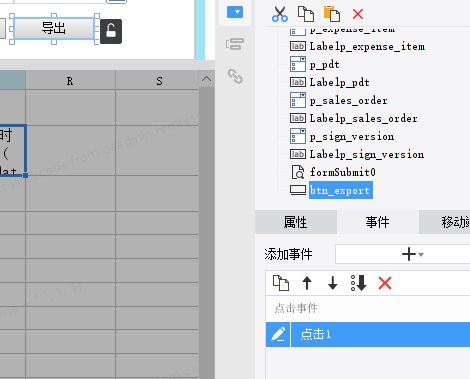Click the chain link sidebar icon
The width and height of the screenshot is (470, 379).
[x=235, y=76]
